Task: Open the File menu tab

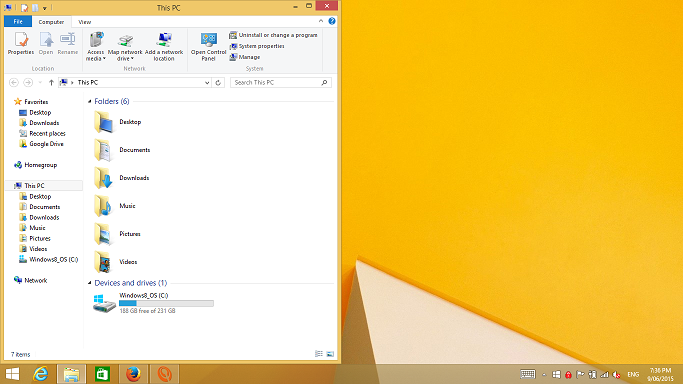Action: pos(18,22)
